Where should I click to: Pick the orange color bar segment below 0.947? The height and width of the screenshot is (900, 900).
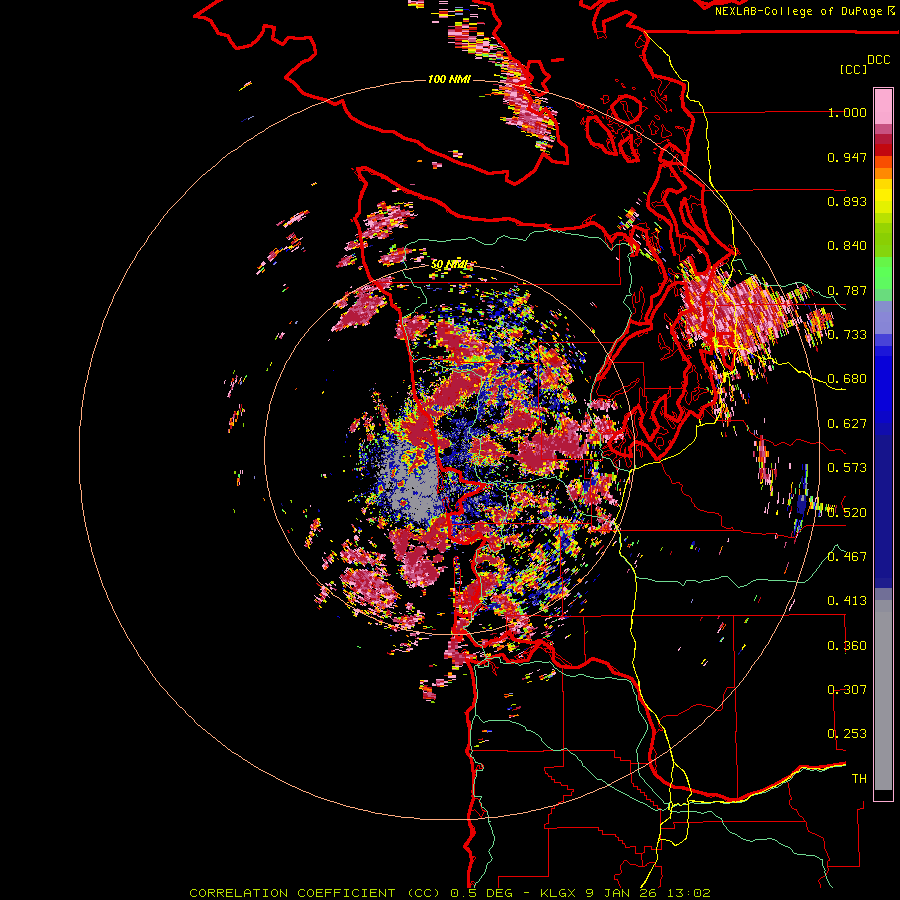(883, 173)
